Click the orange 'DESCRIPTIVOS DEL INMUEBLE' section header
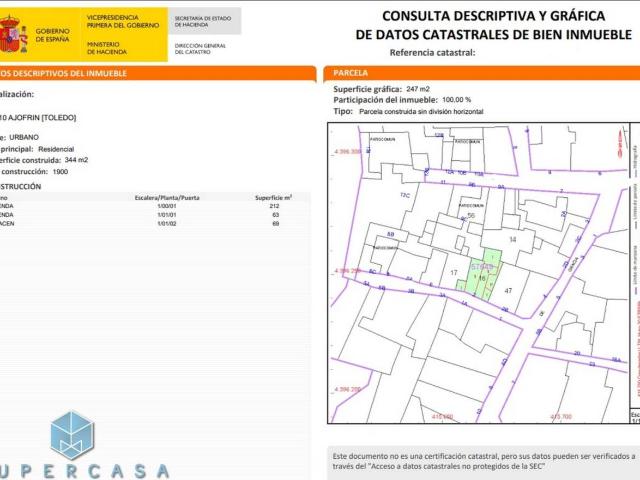The image size is (640, 480). [x=158, y=73]
